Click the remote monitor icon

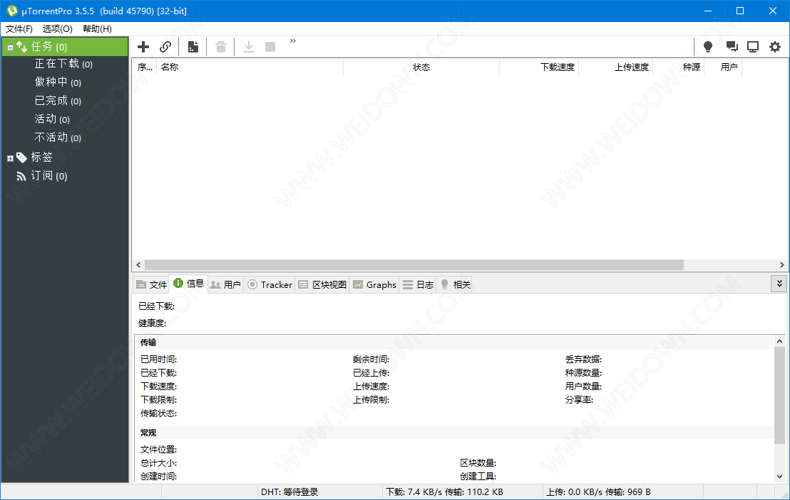(753, 47)
